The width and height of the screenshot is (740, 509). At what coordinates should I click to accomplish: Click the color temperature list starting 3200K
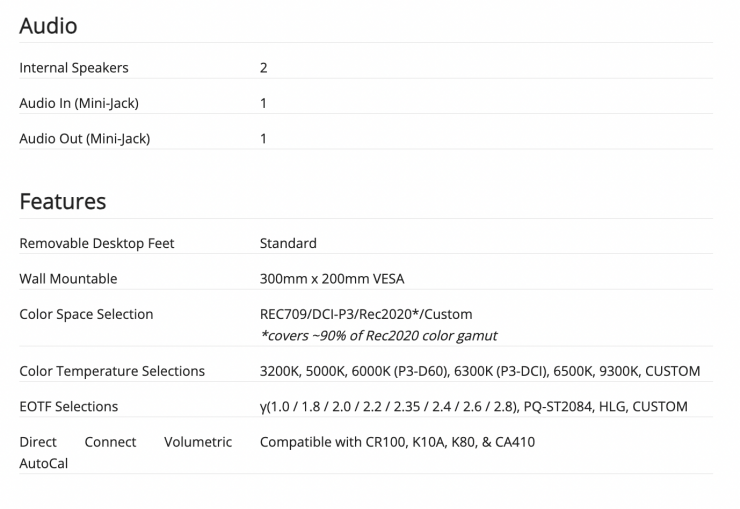(x=480, y=371)
